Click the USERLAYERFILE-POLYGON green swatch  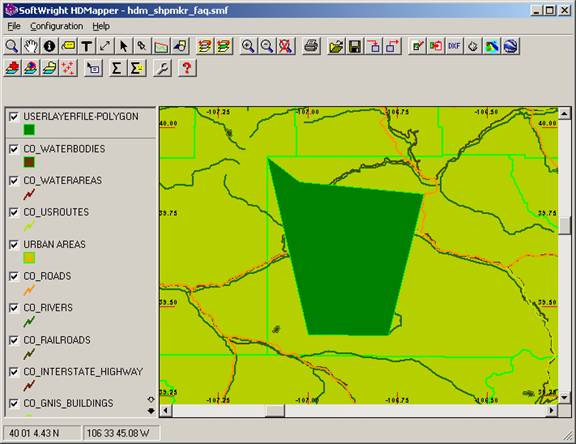pos(29,130)
